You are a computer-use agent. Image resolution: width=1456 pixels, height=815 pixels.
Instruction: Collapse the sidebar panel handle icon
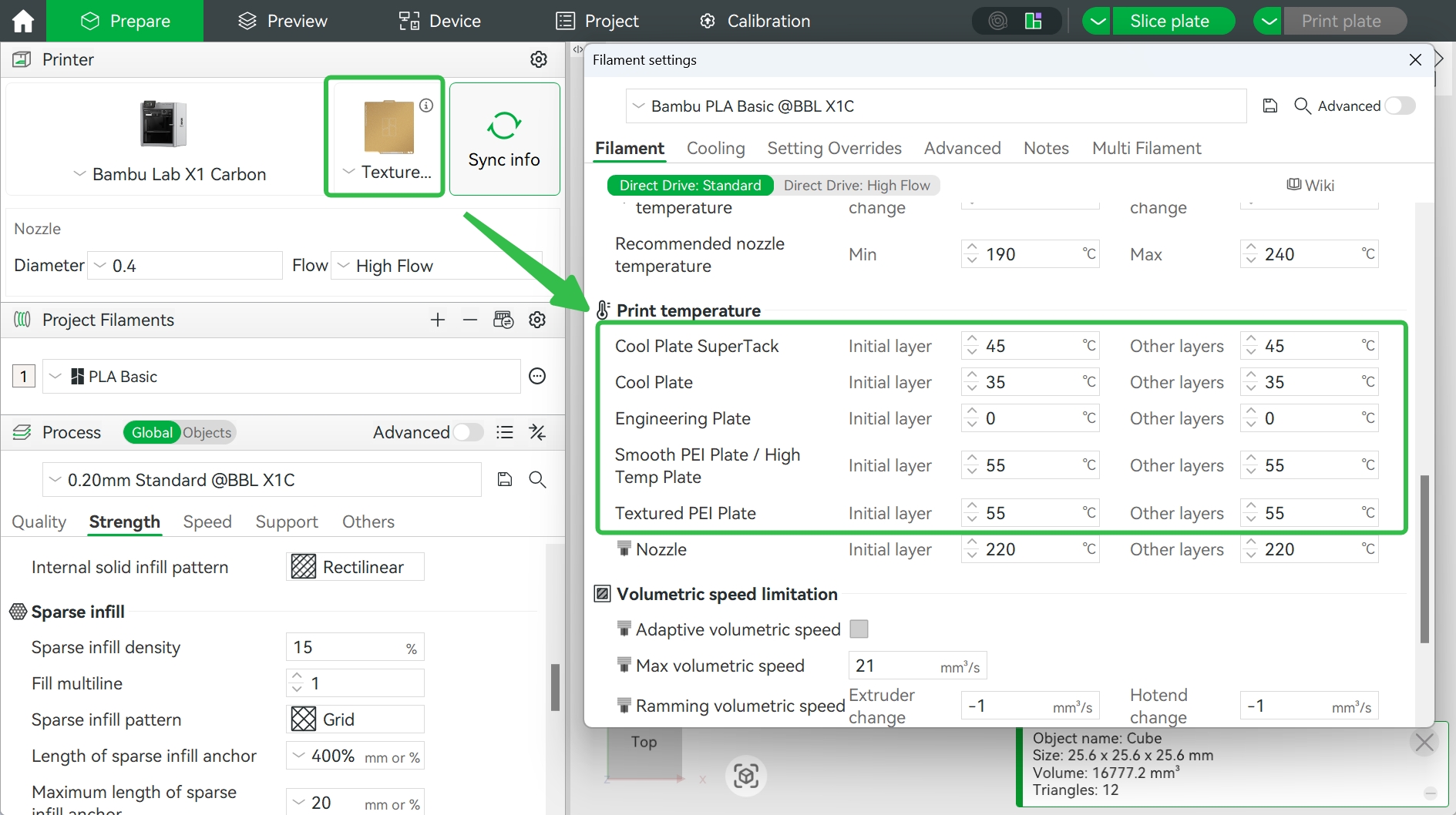577,49
